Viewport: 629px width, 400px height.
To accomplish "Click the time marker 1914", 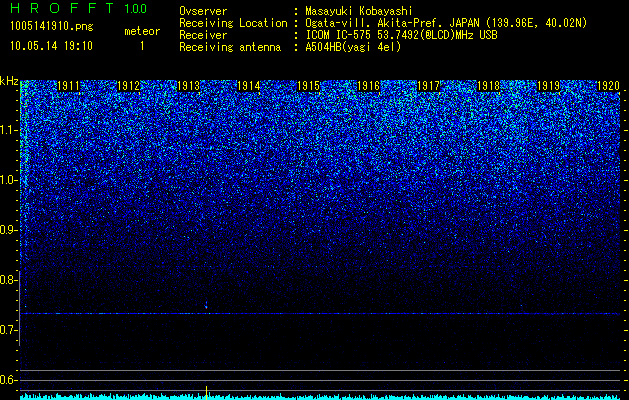I will point(249,86).
